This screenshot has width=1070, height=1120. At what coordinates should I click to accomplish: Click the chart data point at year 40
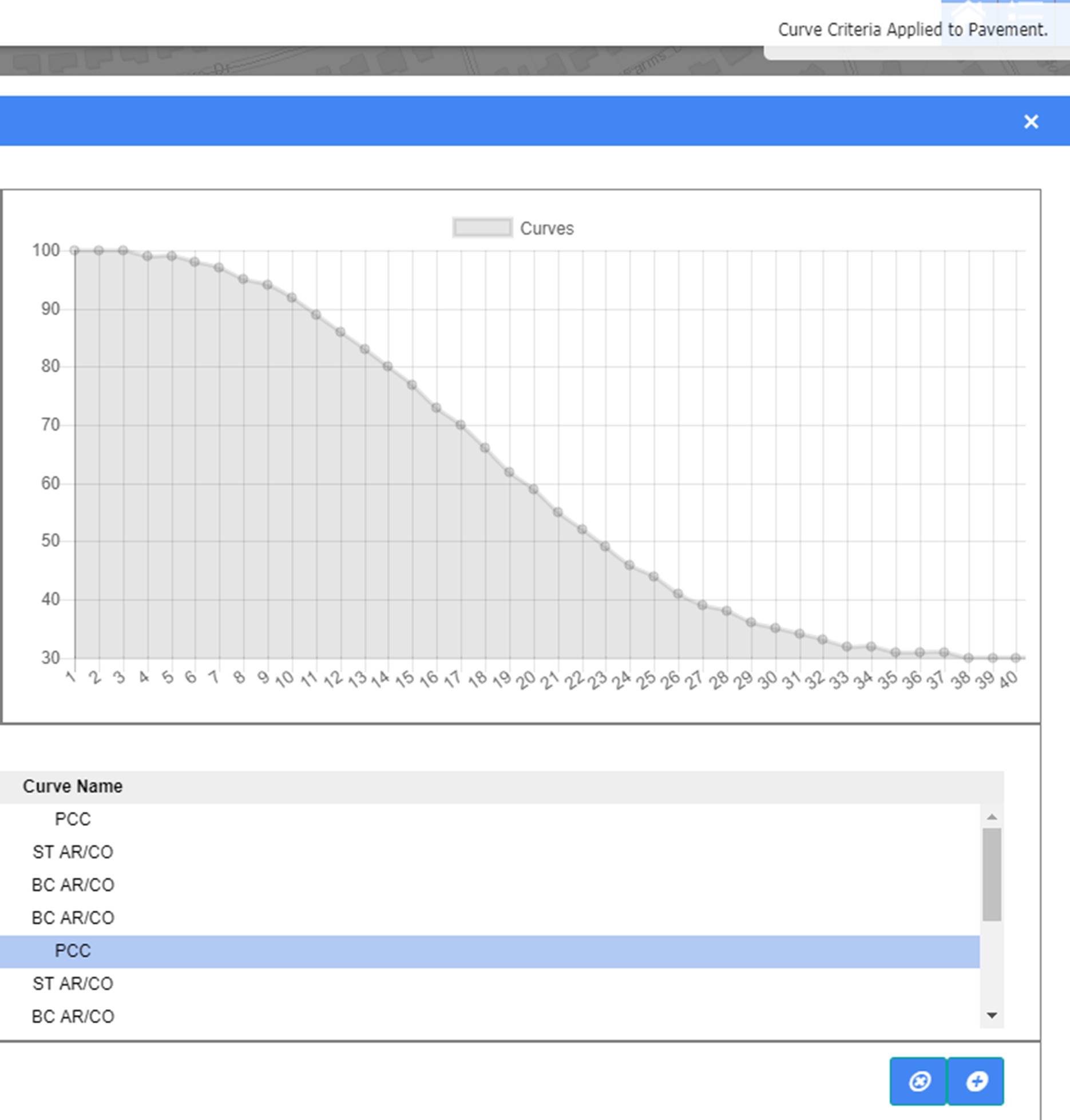pos(1016,658)
